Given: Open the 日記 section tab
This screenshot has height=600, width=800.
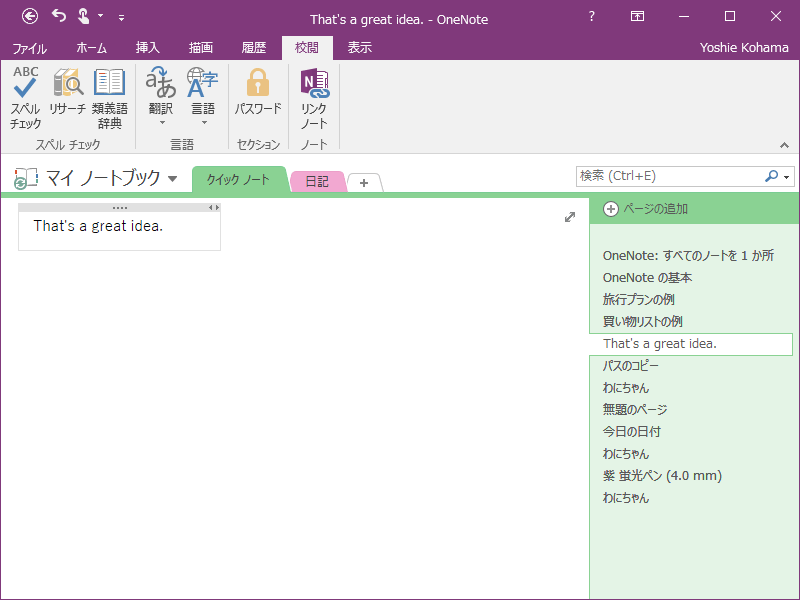Looking at the screenshot, I should pyautogui.click(x=317, y=182).
